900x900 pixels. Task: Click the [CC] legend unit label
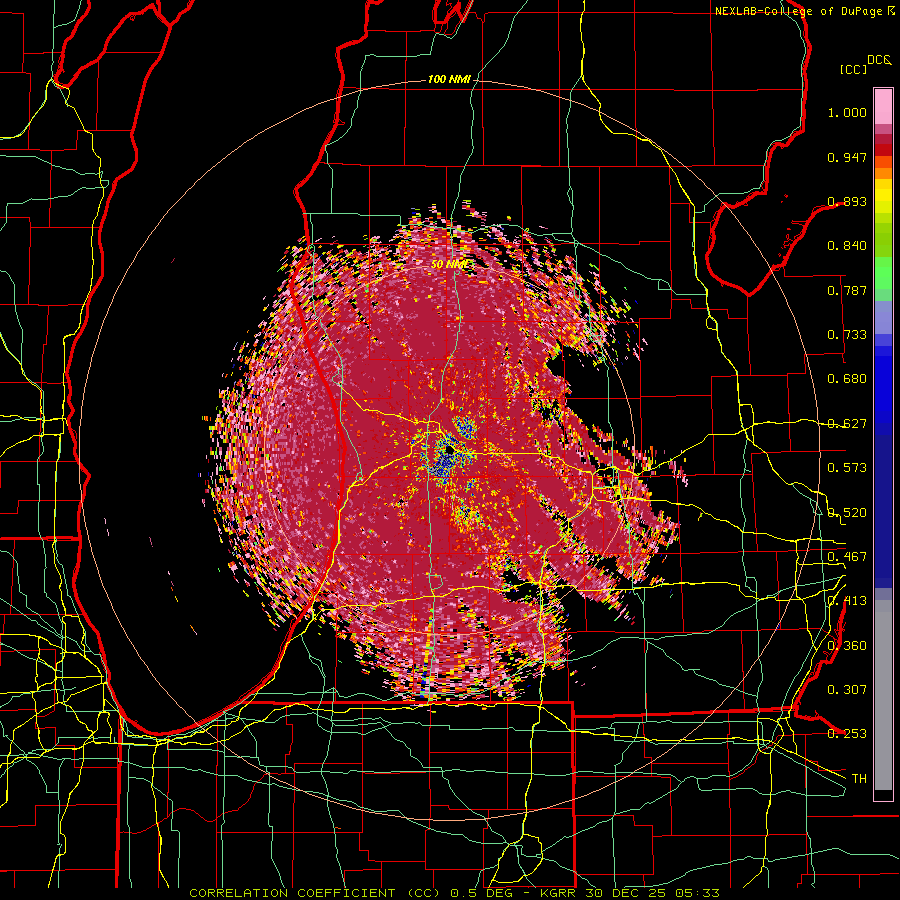853,69
